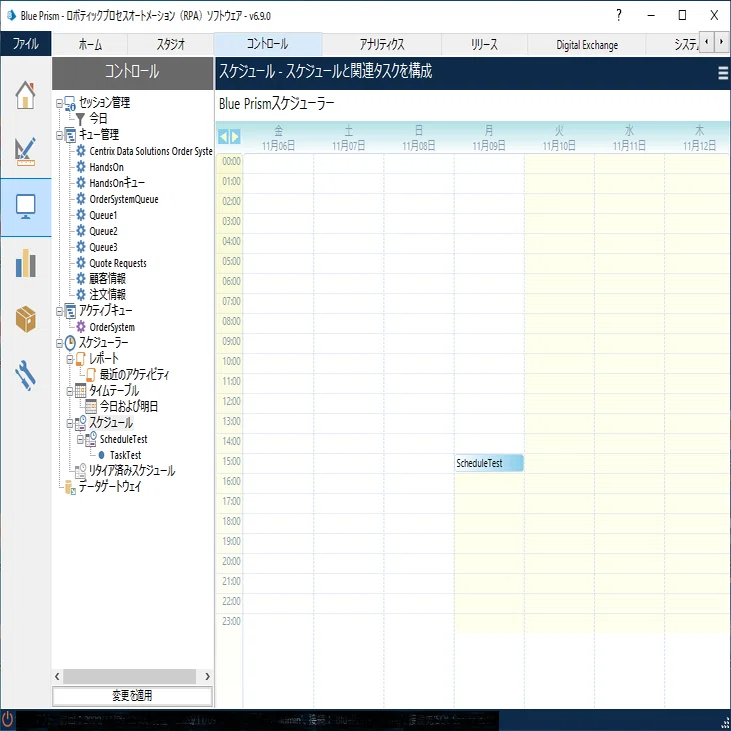Click the gear icon beside Queue1
This screenshot has height=731, width=731.
[81, 215]
